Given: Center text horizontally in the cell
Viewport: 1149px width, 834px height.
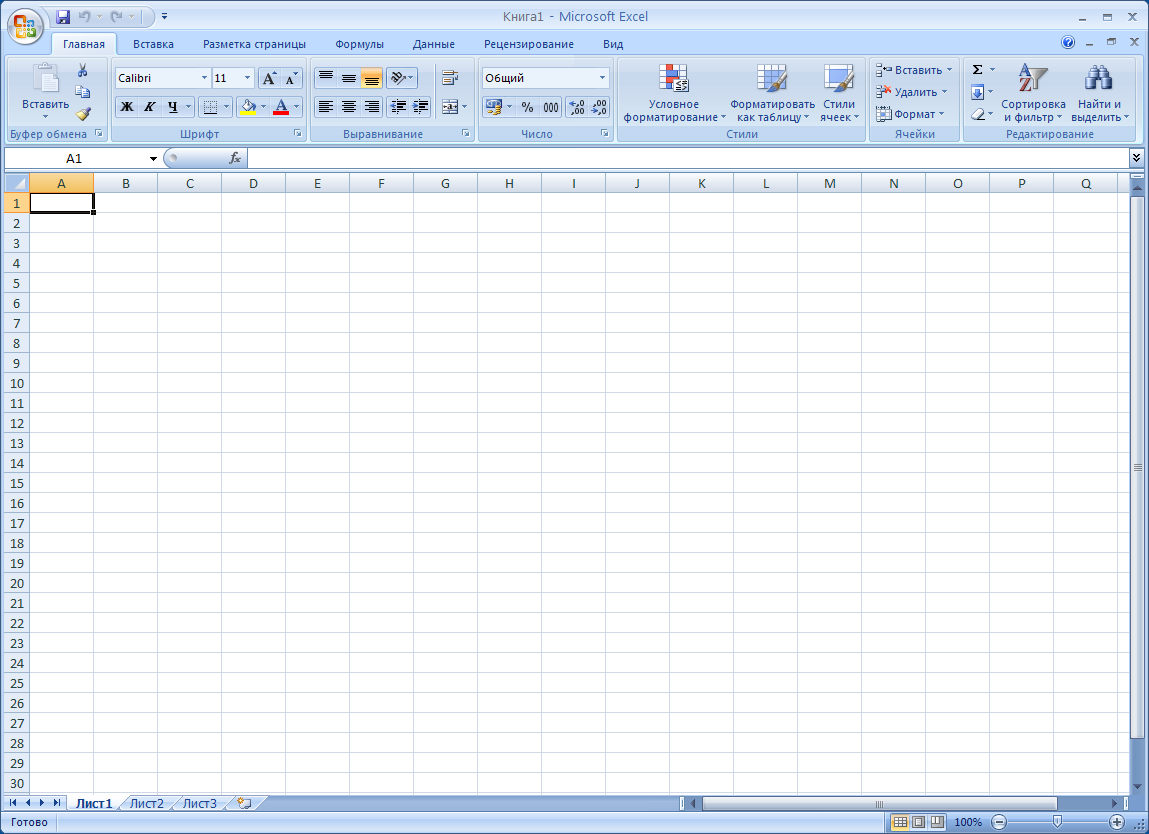Looking at the screenshot, I should (349, 107).
